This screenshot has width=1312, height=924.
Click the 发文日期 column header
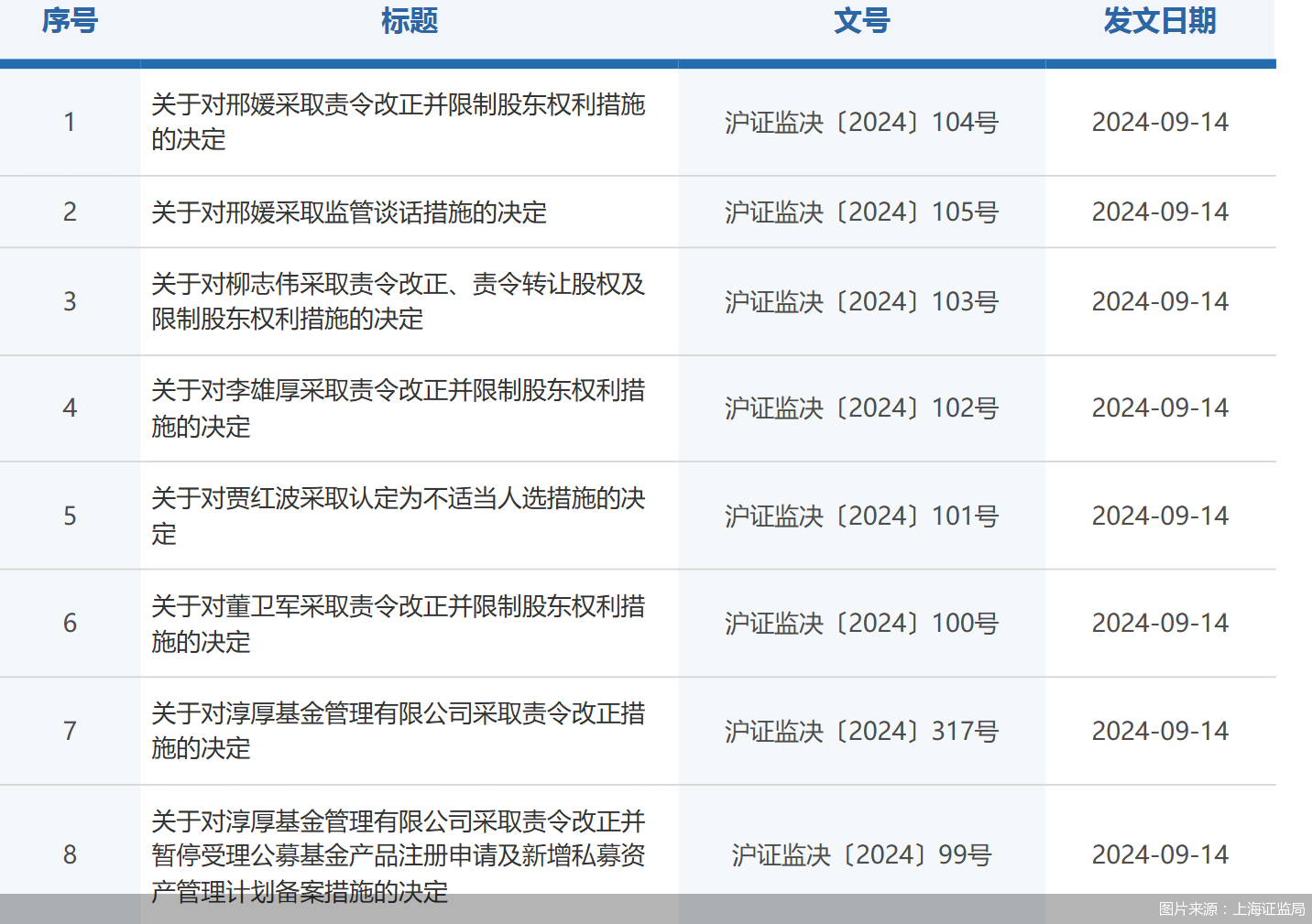[x=1159, y=21]
